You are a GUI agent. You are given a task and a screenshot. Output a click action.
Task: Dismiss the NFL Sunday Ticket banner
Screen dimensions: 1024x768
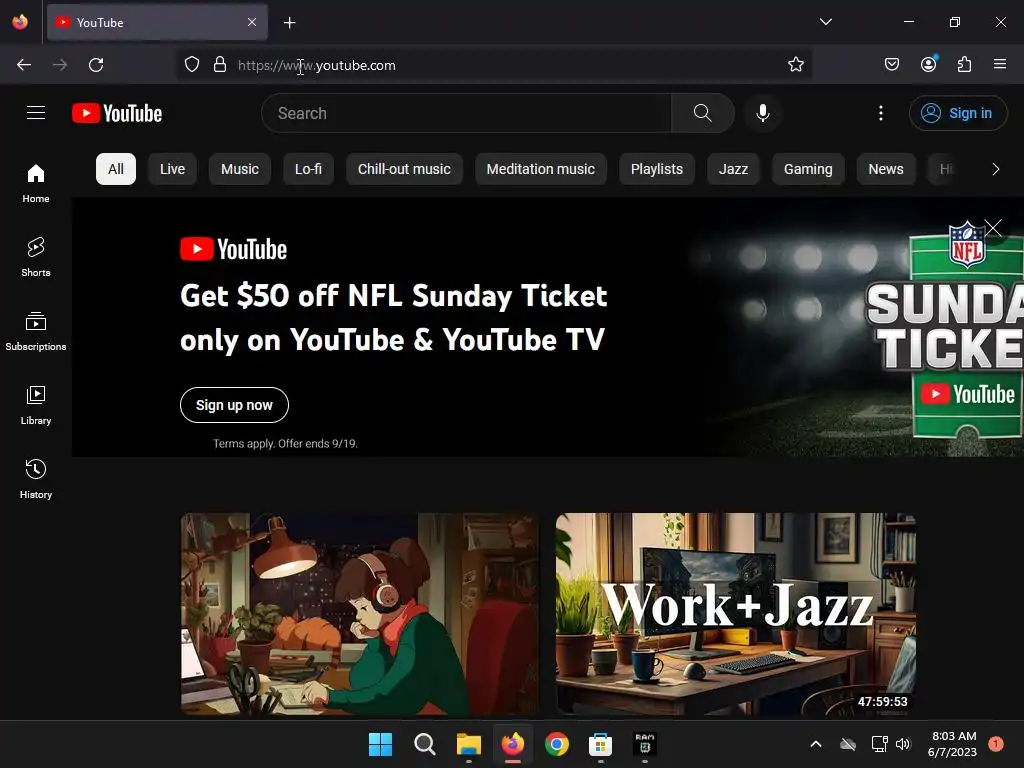pyautogui.click(x=993, y=228)
